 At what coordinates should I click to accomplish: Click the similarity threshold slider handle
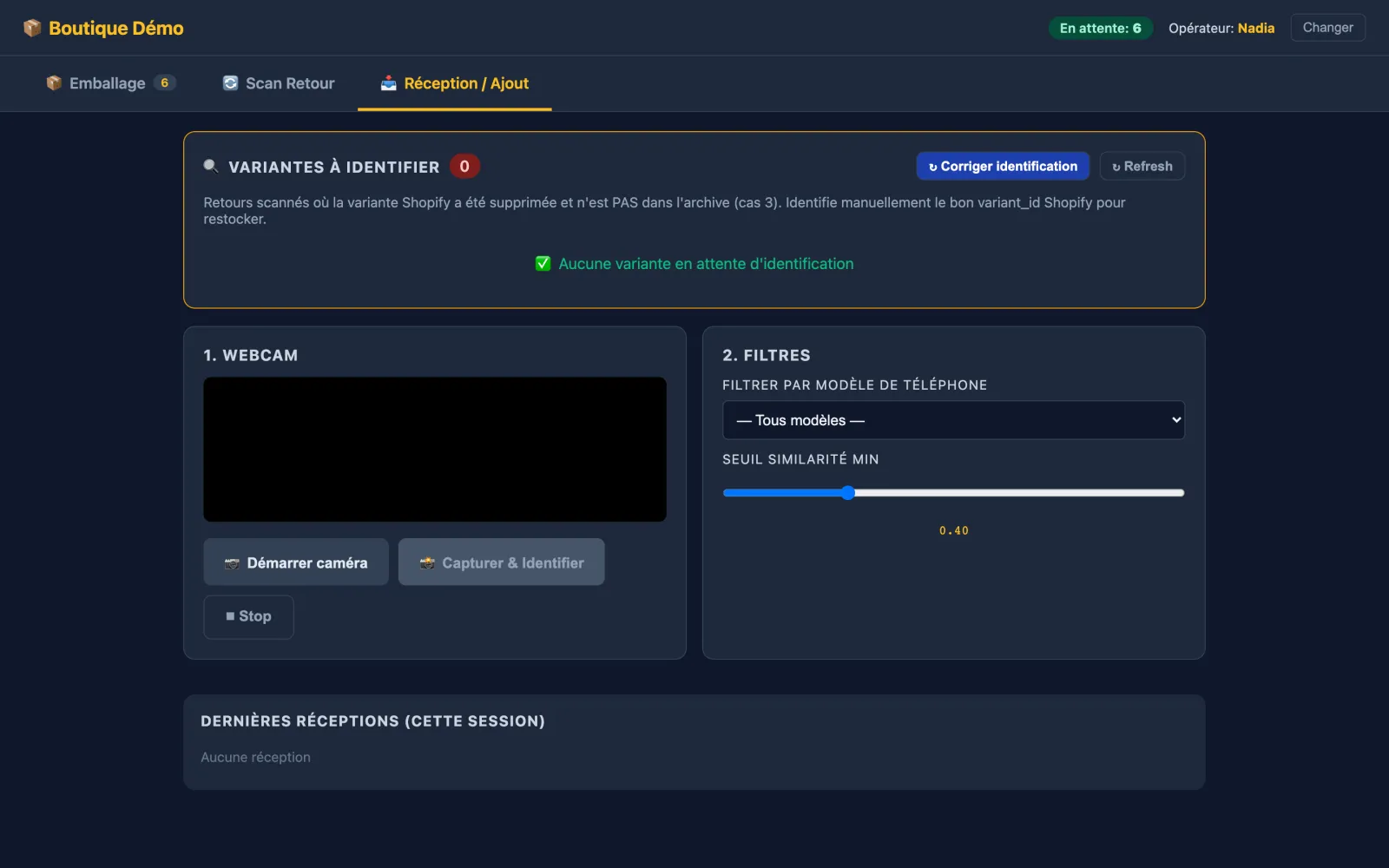(x=848, y=493)
